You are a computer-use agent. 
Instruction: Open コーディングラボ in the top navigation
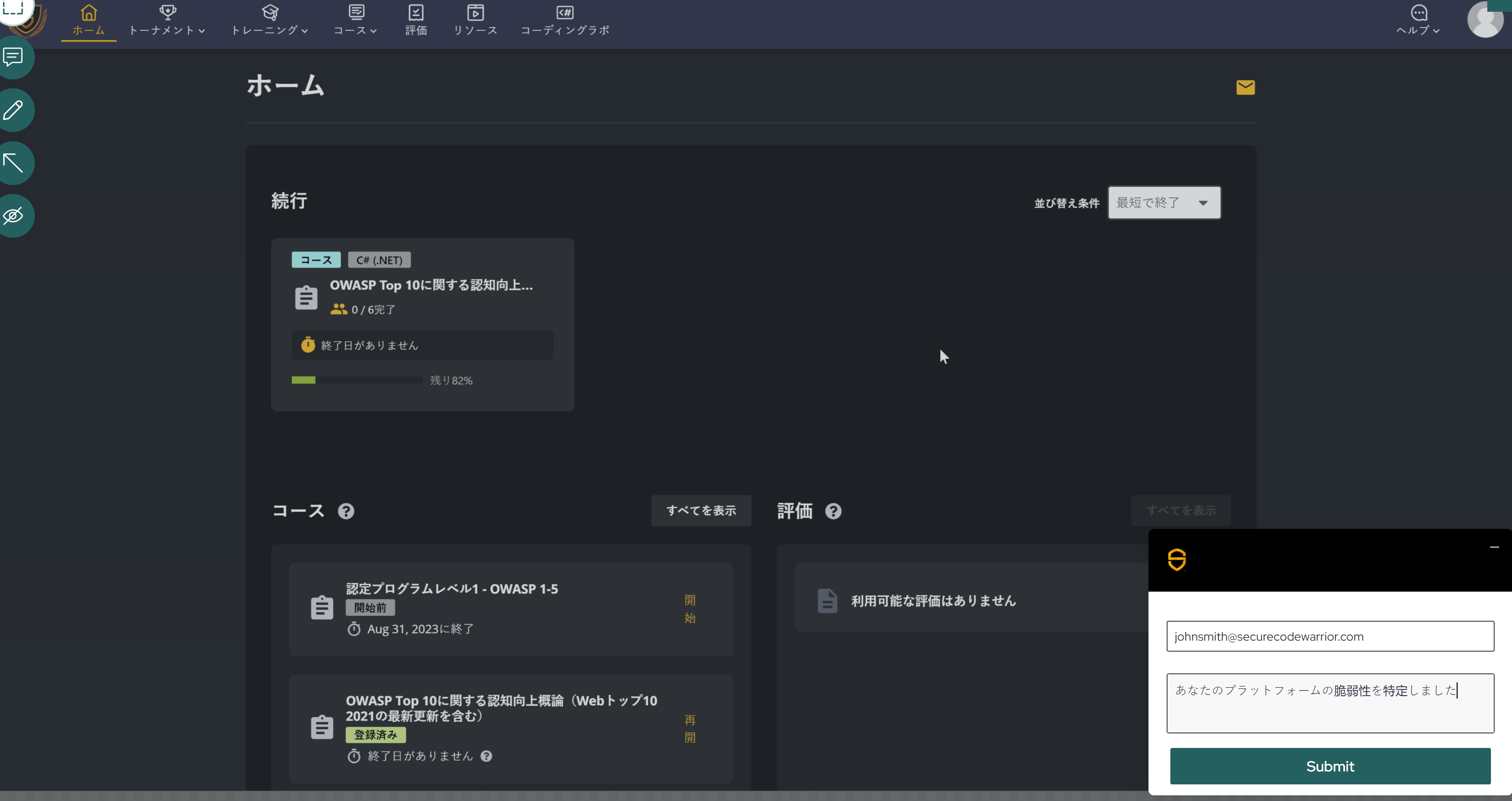tap(565, 21)
